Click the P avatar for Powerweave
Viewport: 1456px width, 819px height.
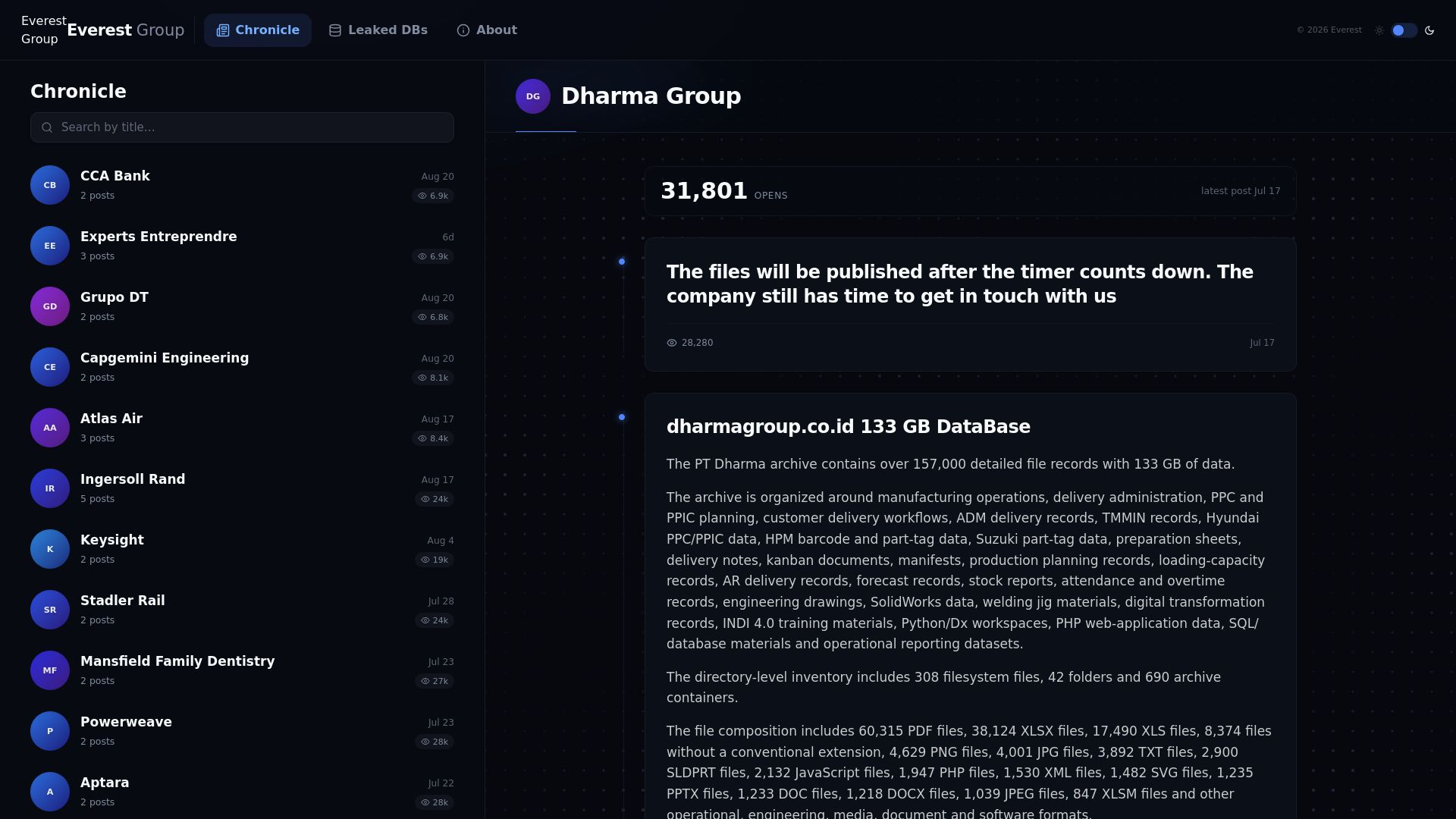click(x=50, y=731)
